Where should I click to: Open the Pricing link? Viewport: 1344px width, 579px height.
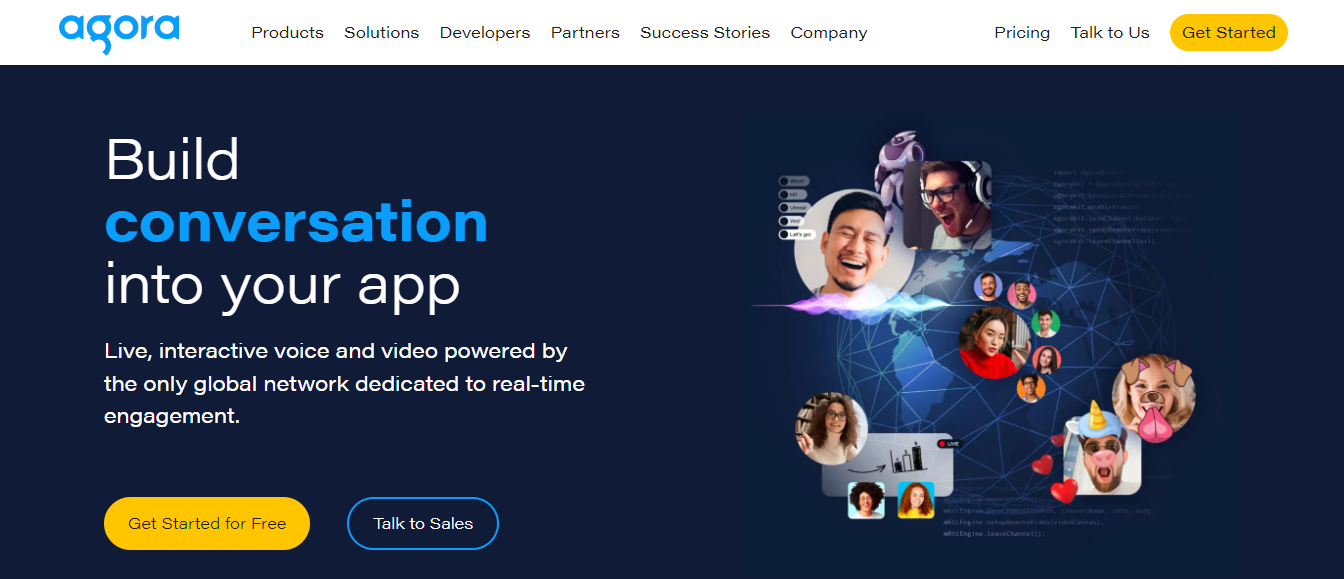click(x=1022, y=33)
